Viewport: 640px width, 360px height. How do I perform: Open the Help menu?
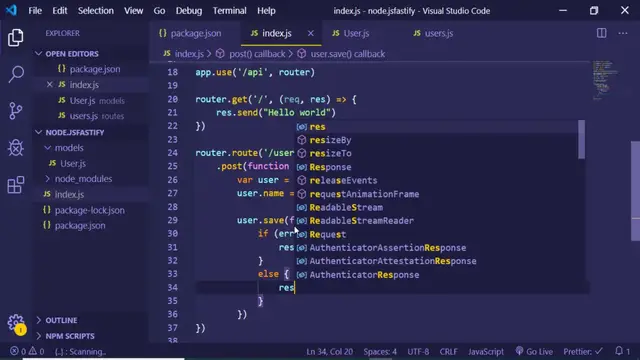266,11
